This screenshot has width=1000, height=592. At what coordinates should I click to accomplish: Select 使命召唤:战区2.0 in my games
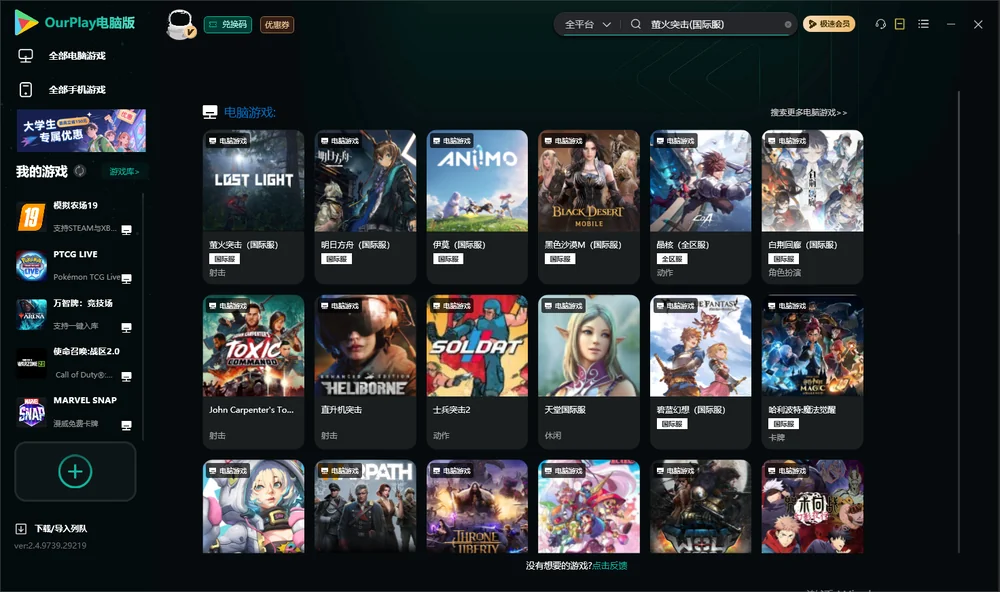coord(77,363)
